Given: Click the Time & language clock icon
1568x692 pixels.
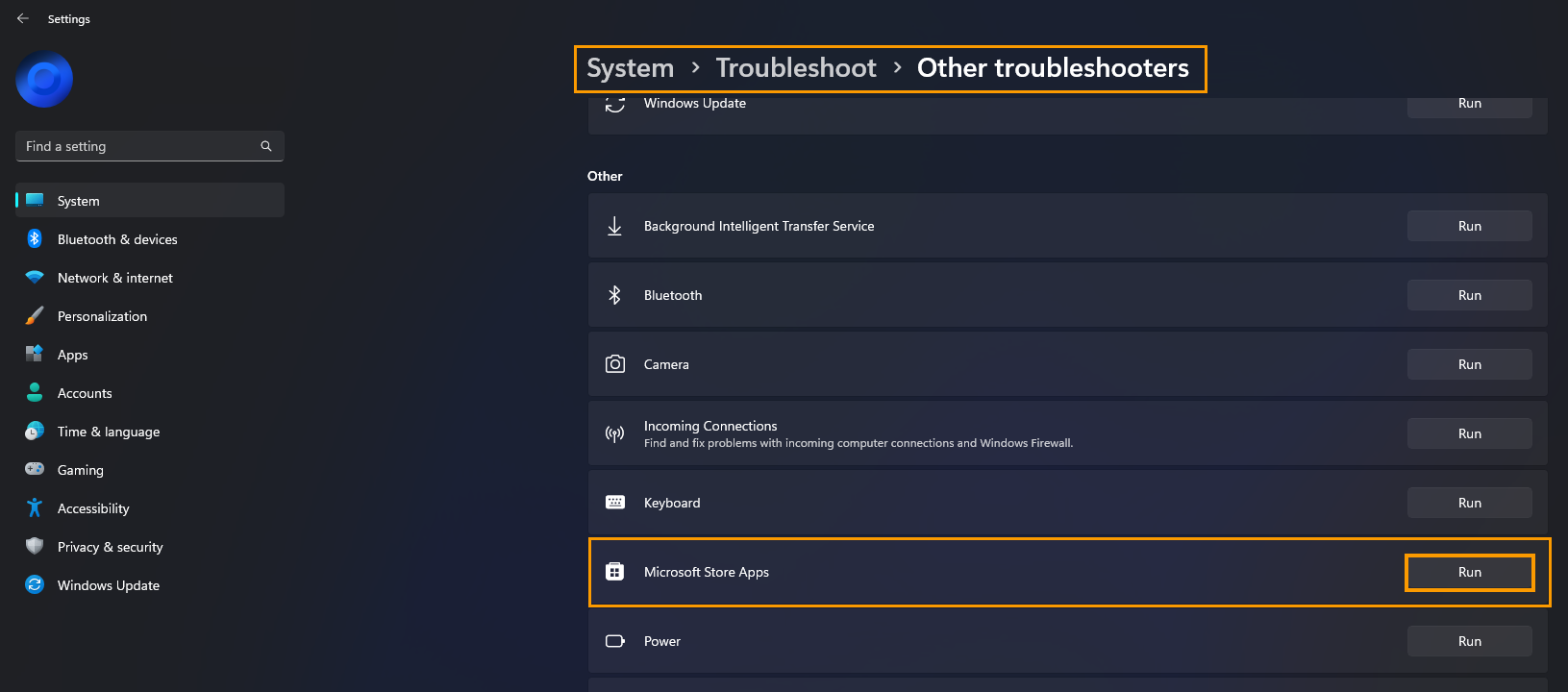Looking at the screenshot, I should (x=35, y=431).
